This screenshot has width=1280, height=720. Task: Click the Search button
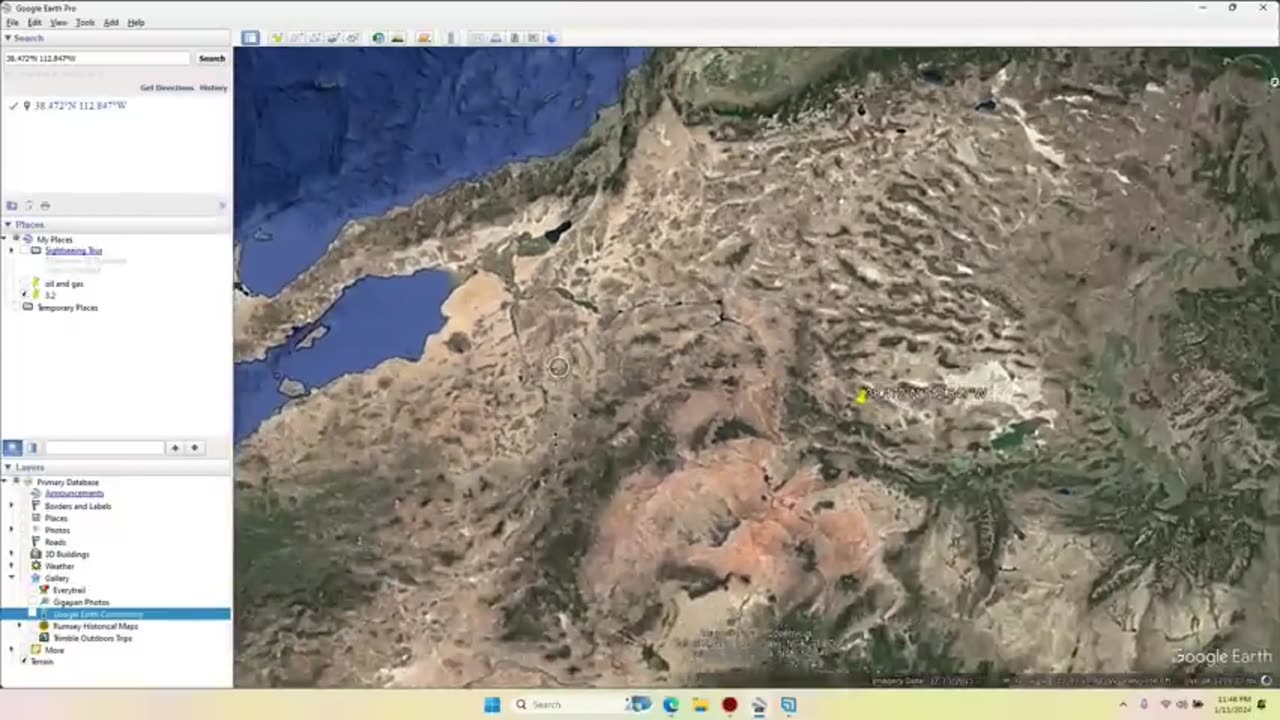click(x=212, y=58)
